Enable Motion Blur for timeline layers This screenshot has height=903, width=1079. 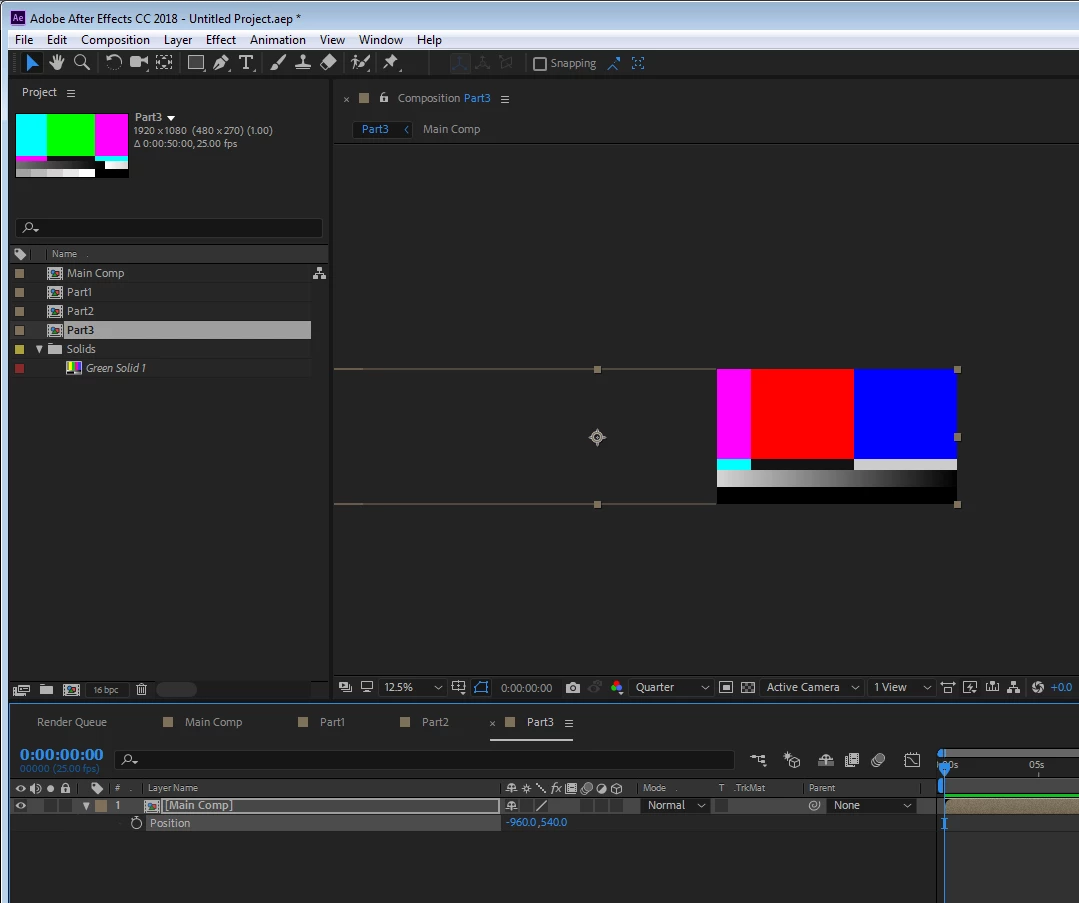tap(878, 761)
